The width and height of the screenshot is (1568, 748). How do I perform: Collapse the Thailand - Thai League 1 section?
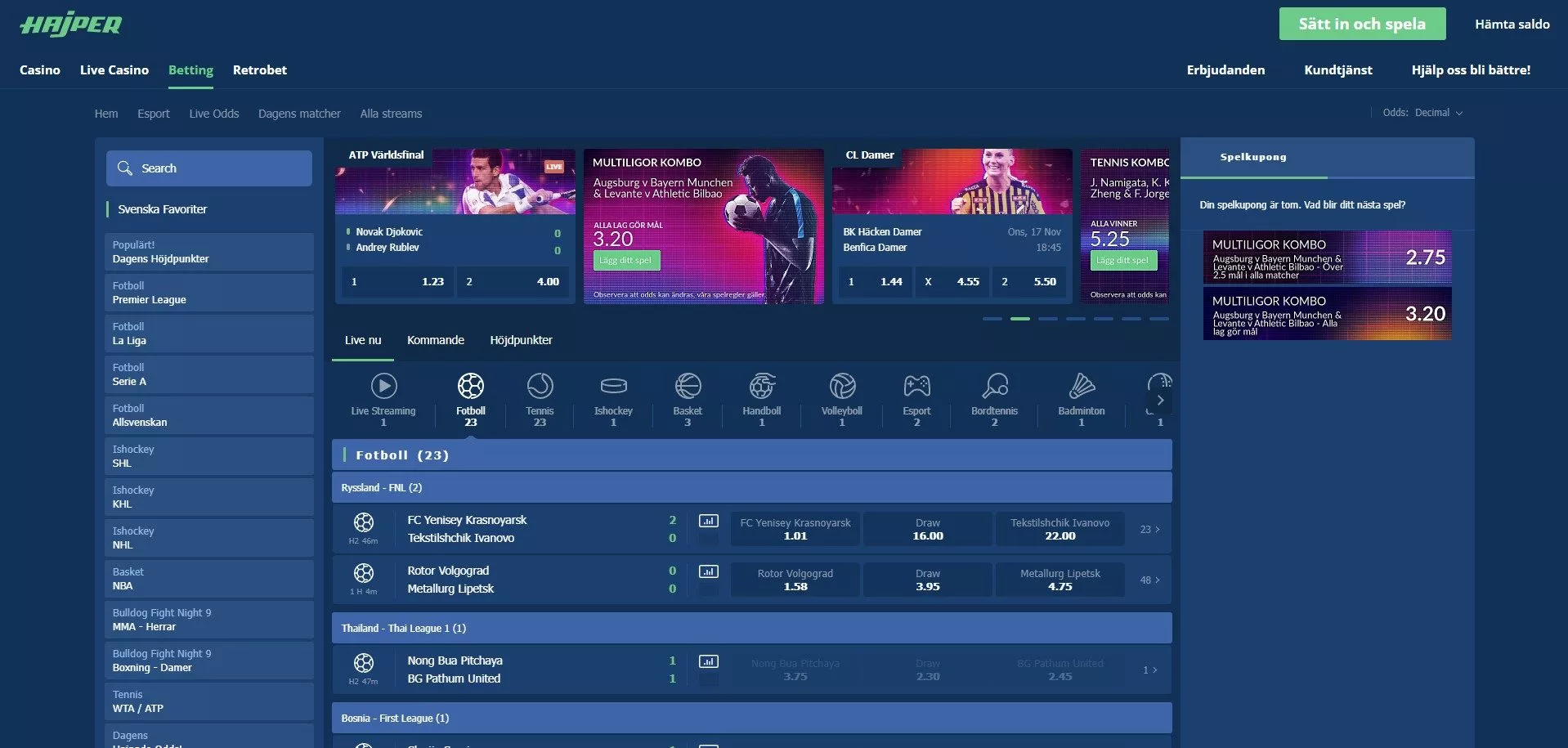click(x=751, y=628)
